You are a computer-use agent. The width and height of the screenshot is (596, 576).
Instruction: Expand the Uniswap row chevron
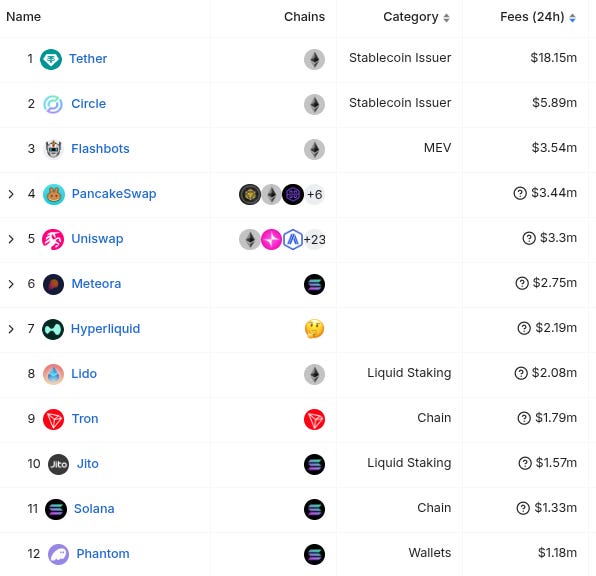(x=11, y=239)
